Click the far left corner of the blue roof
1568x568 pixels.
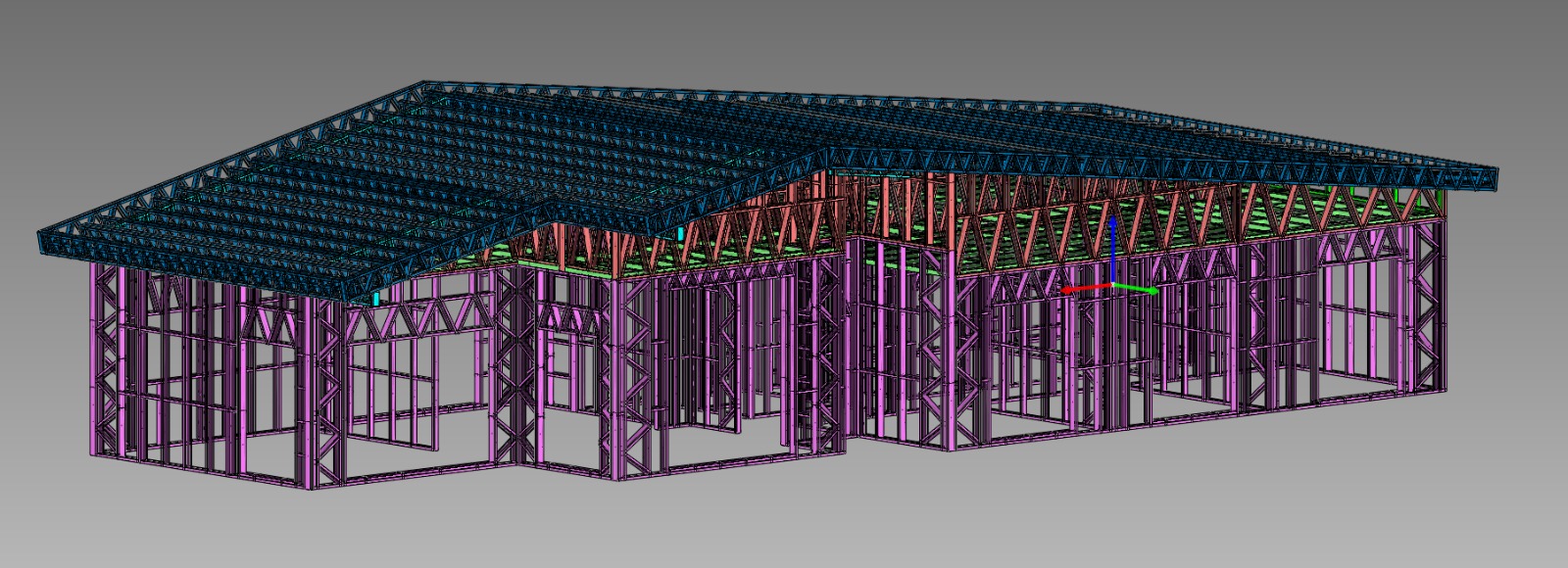[x=41, y=241]
